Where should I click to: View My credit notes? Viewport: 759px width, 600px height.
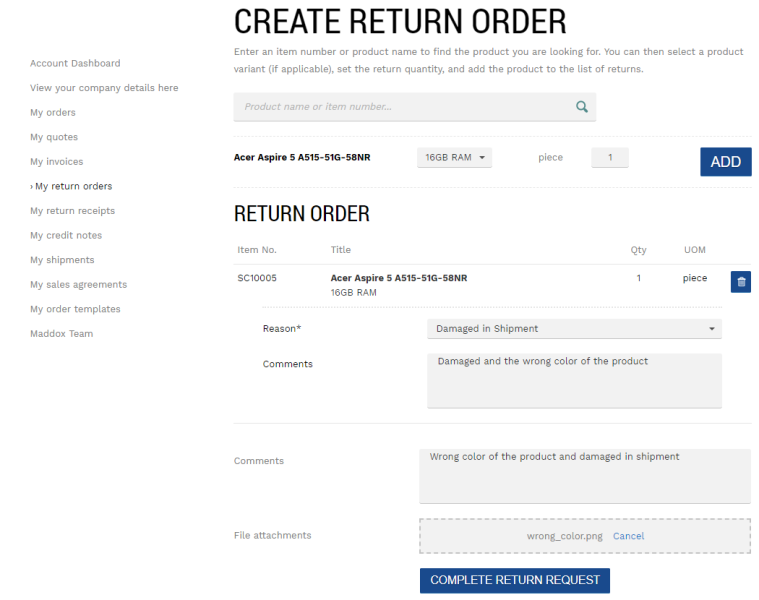pos(66,236)
